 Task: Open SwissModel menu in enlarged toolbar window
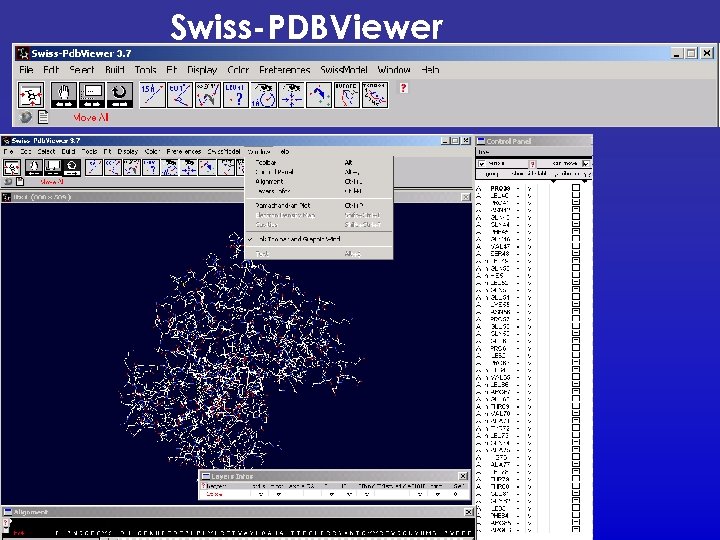(344, 70)
